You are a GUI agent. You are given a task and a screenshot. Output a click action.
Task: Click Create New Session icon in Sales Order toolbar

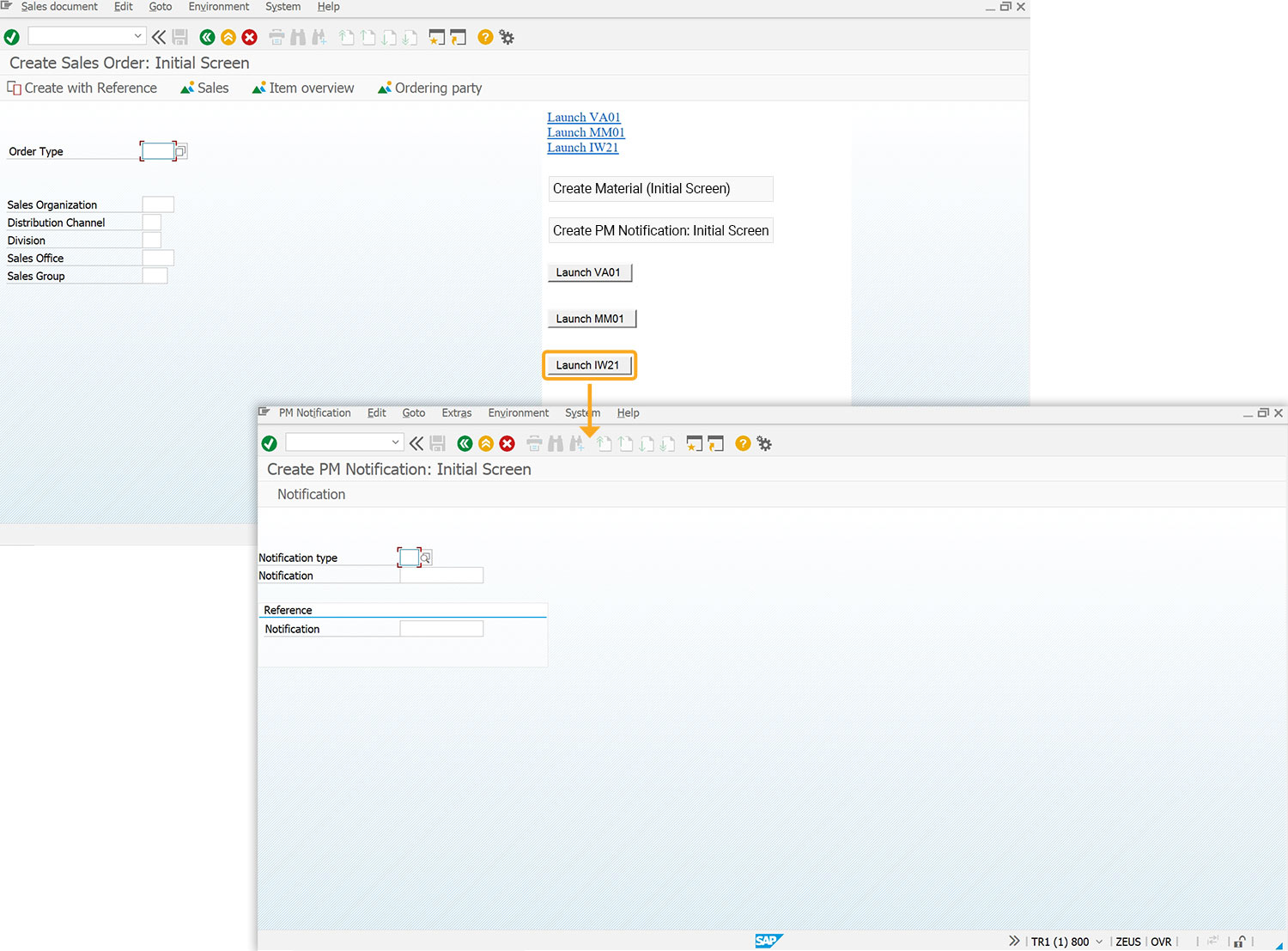437,37
